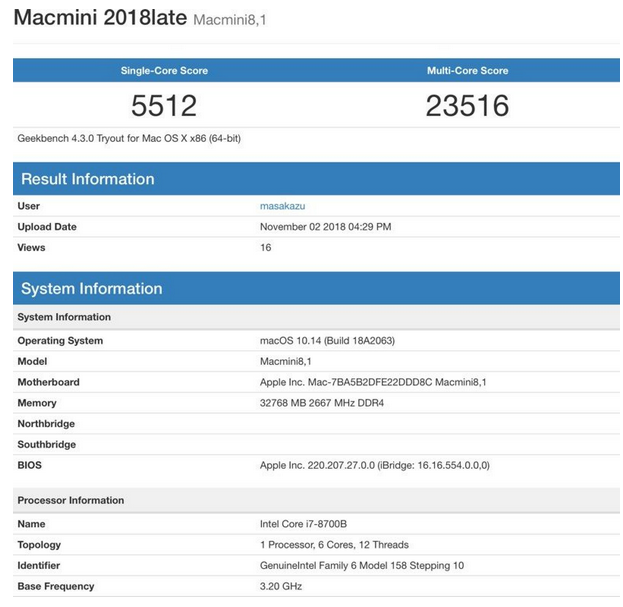Click the processor Name label

point(31,524)
